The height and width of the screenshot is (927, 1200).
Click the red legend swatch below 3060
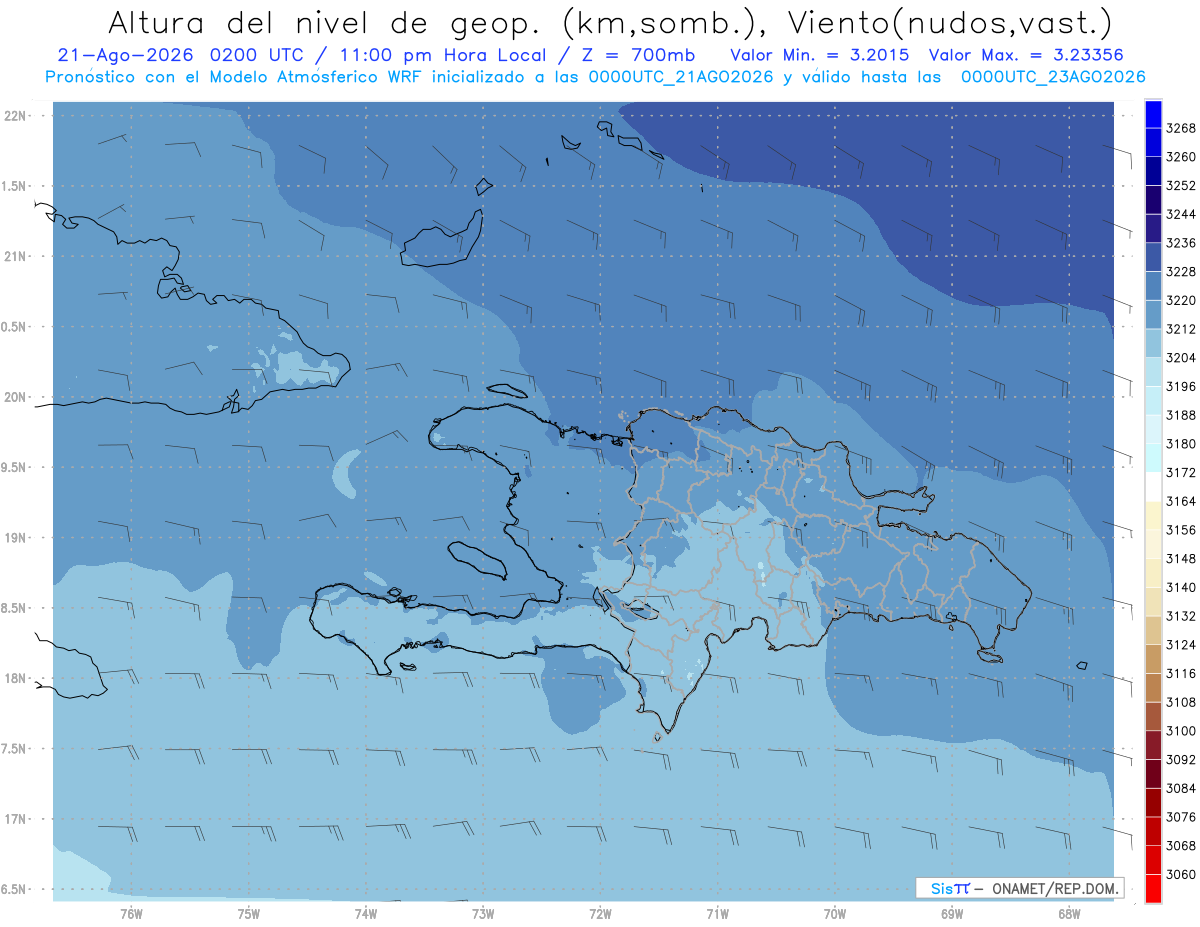pos(1153,888)
